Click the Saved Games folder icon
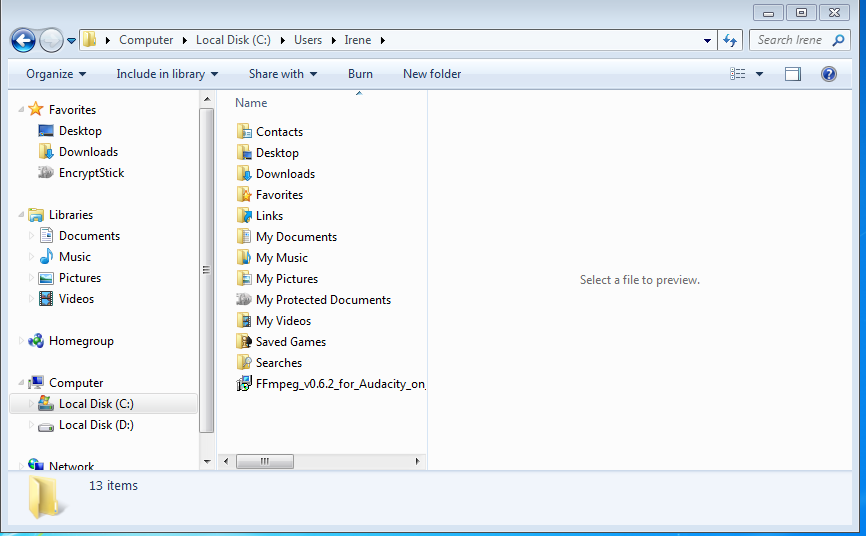Image resolution: width=866 pixels, height=536 pixels. [244, 341]
